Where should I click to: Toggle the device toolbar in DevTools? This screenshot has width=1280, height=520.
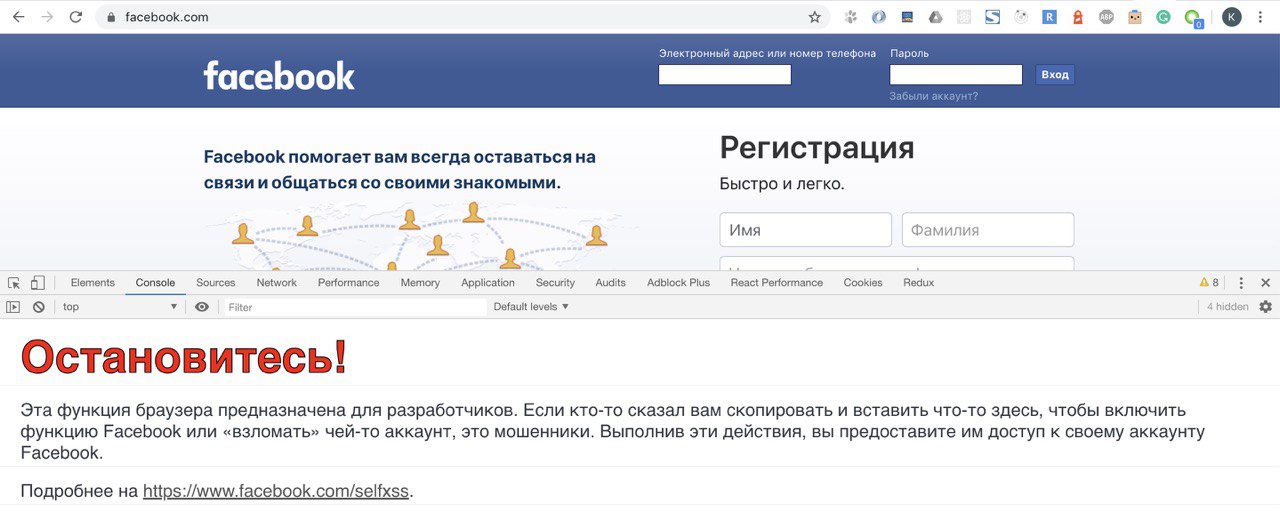point(38,283)
